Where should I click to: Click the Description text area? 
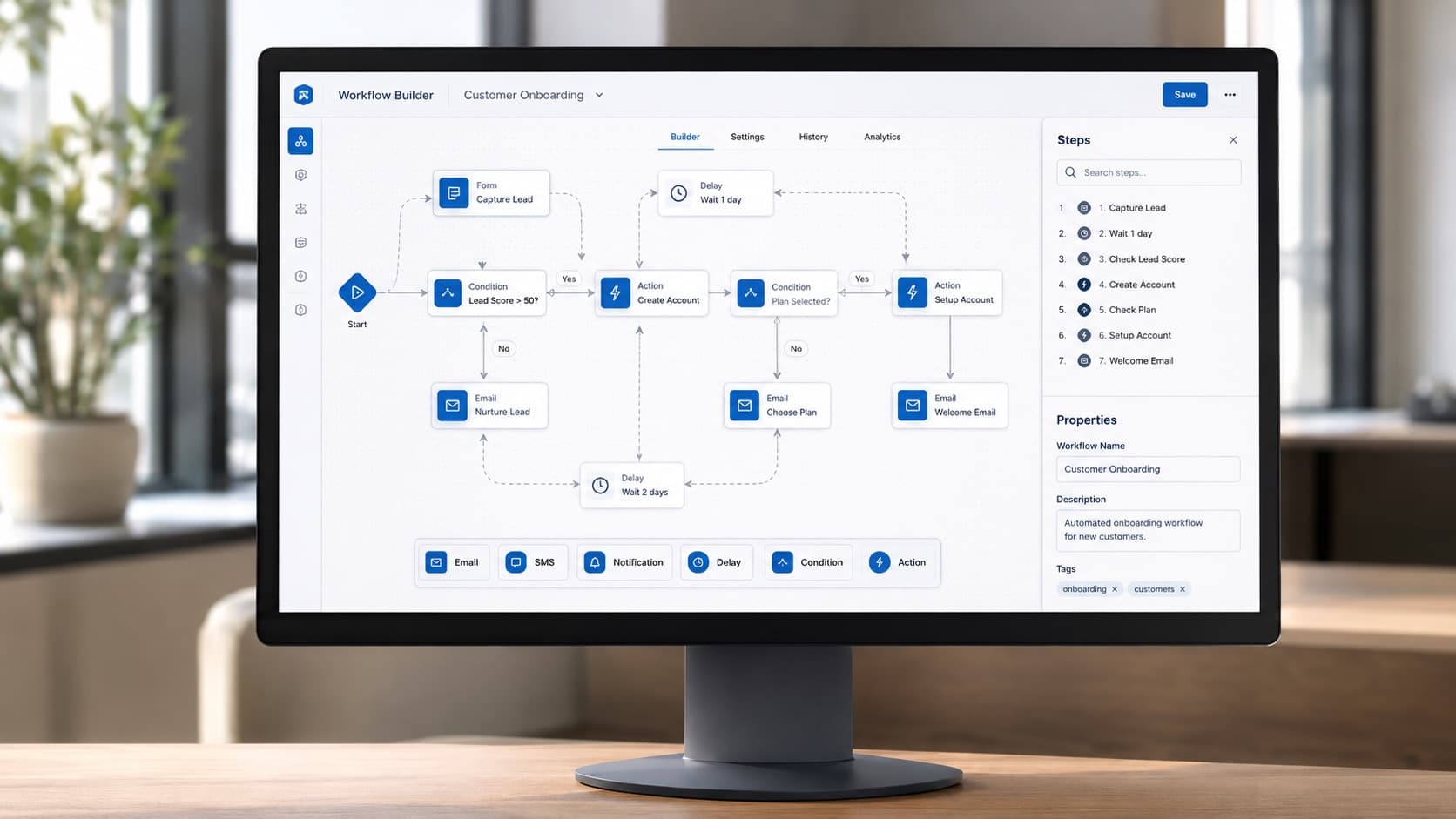pyautogui.click(x=1148, y=530)
